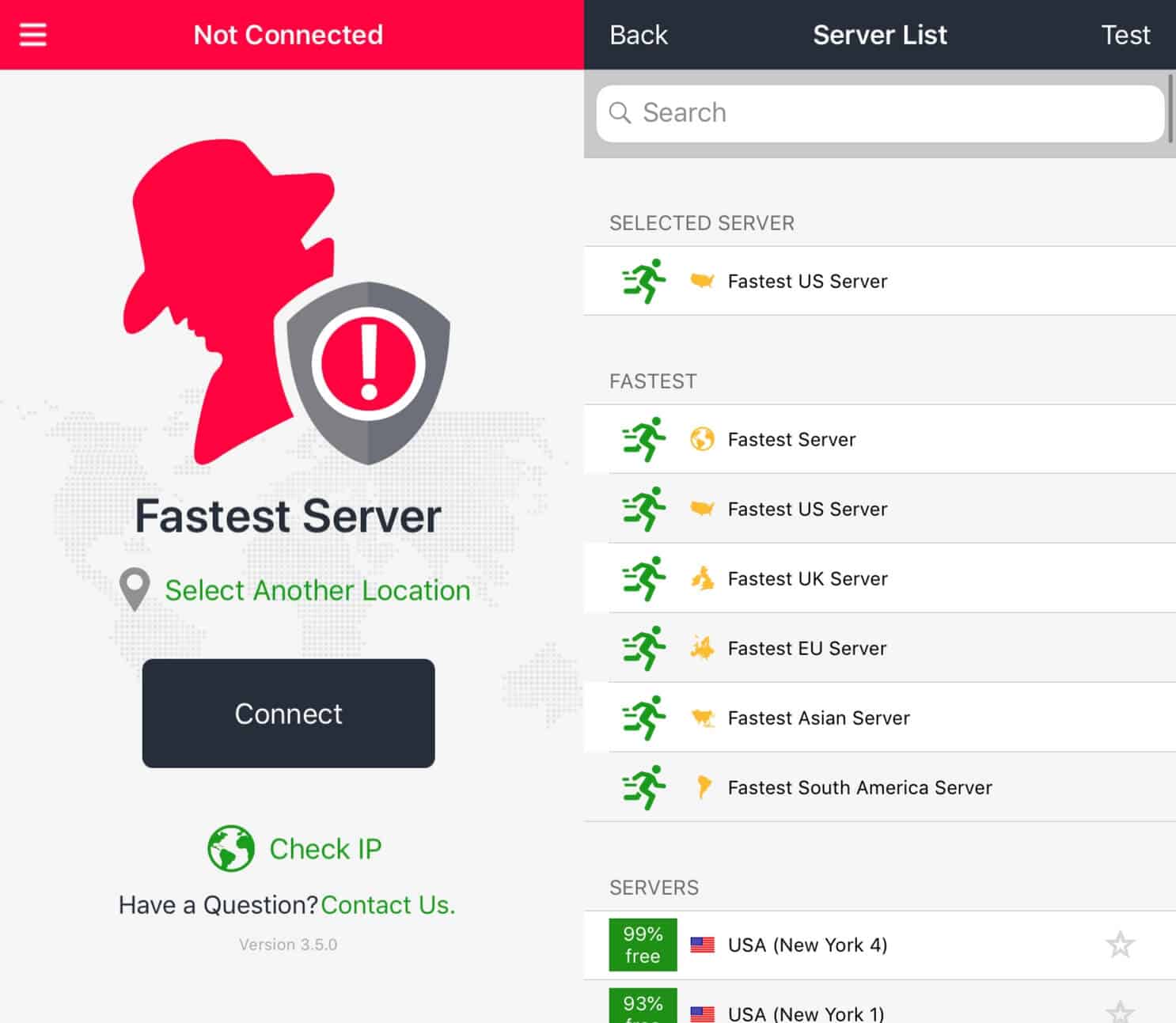Click the warning shield status icon
The width and height of the screenshot is (1176, 1023).
point(368,373)
